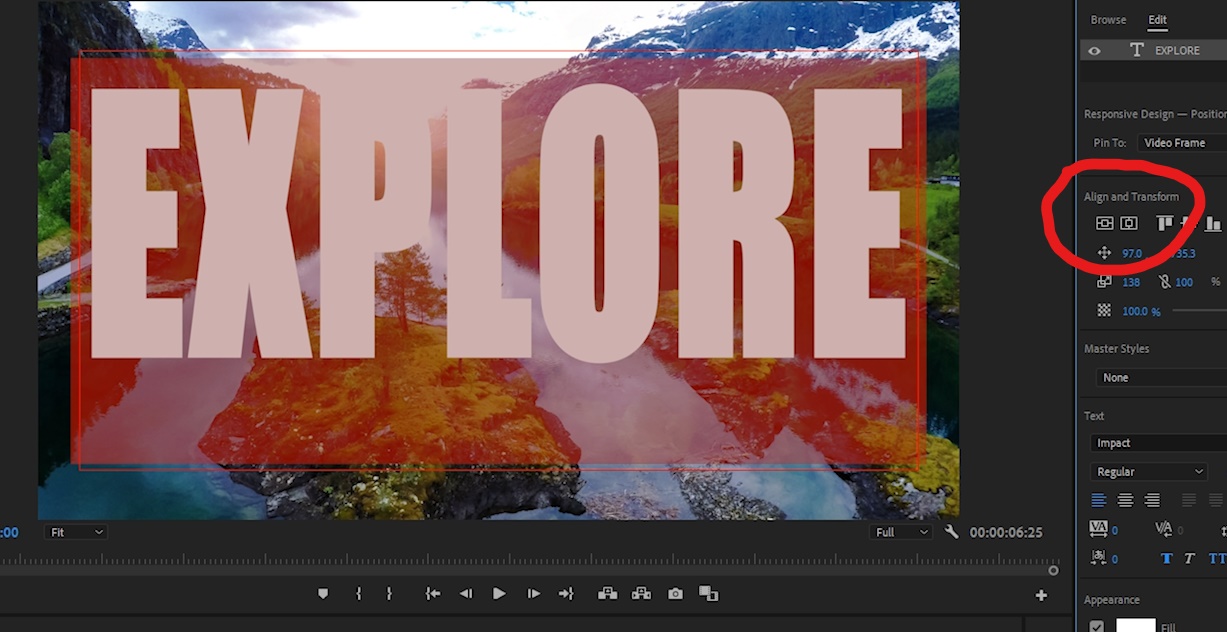The image size is (1227, 632).
Task: Click the Mark In bracket icon
Action: pyautogui.click(x=358, y=594)
